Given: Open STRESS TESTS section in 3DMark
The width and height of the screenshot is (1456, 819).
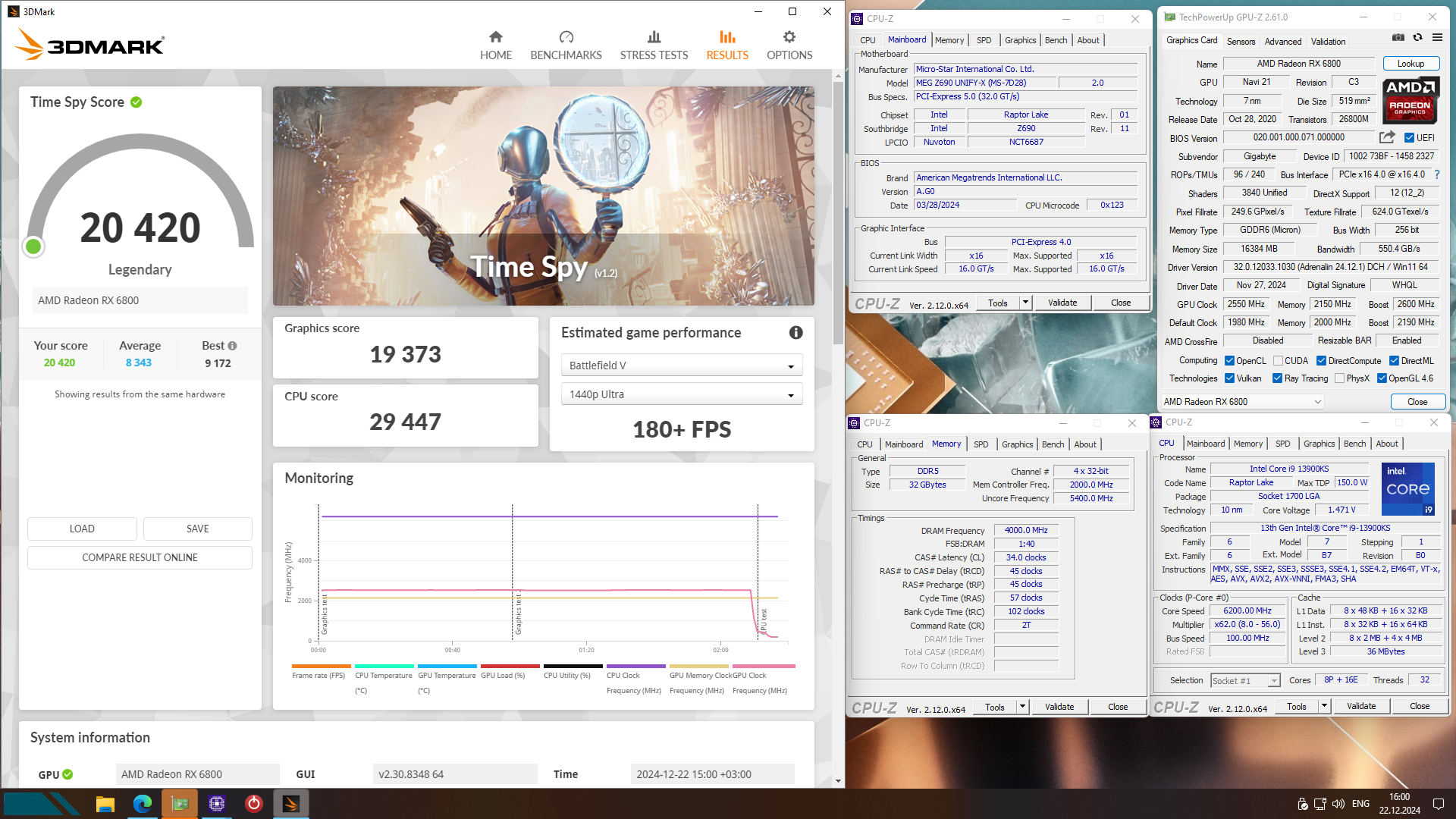Looking at the screenshot, I should coord(654,45).
